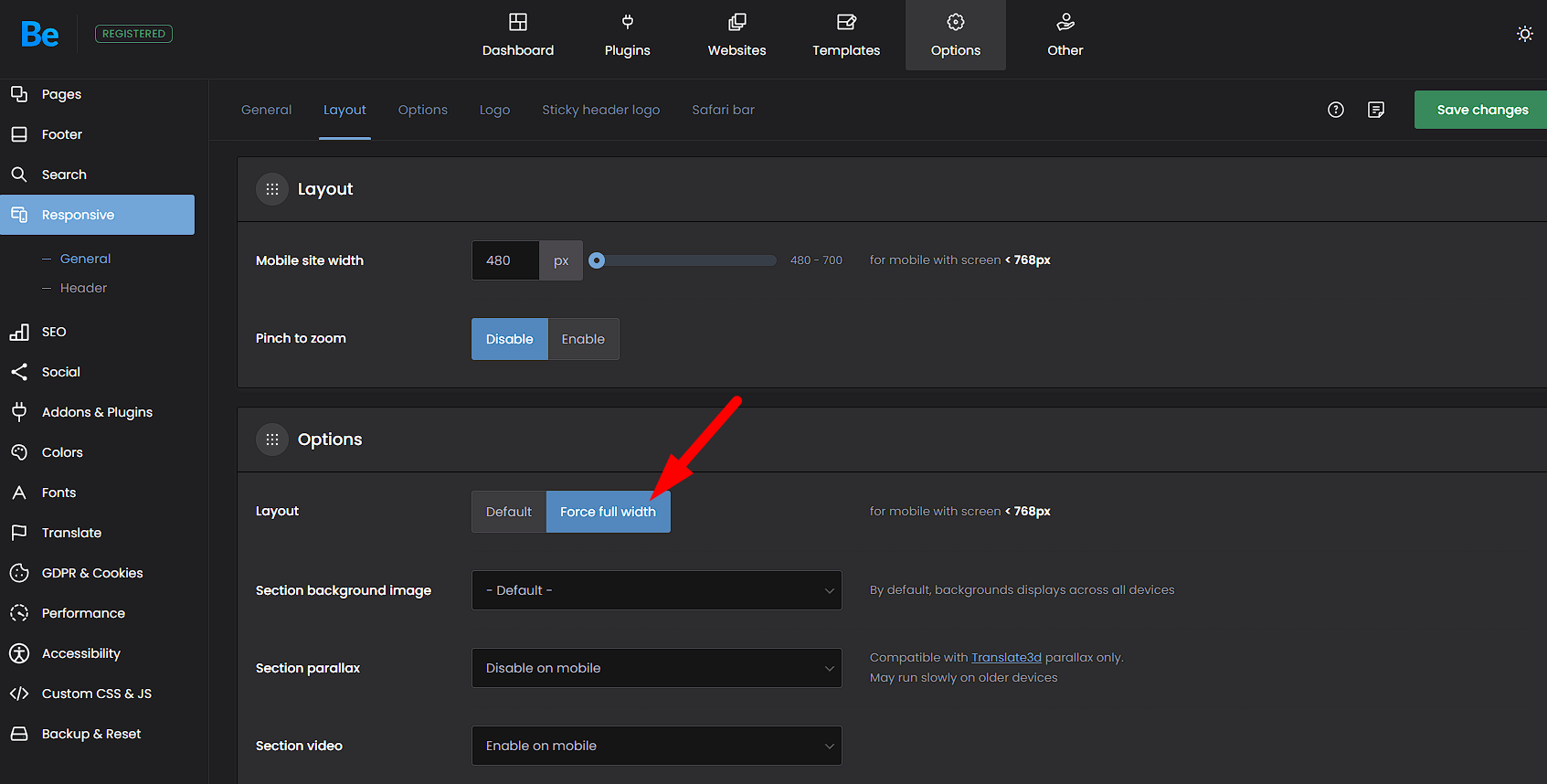Click the SEO bar chart icon
Screen dimensions: 1547x784
(19, 332)
